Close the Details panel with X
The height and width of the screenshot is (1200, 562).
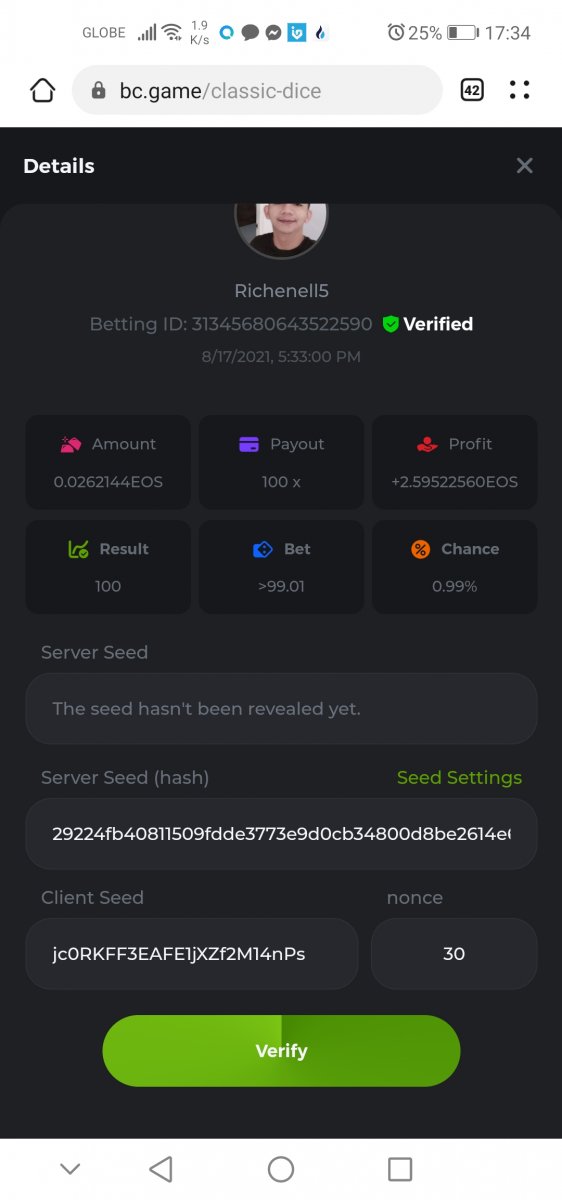(525, 166)
